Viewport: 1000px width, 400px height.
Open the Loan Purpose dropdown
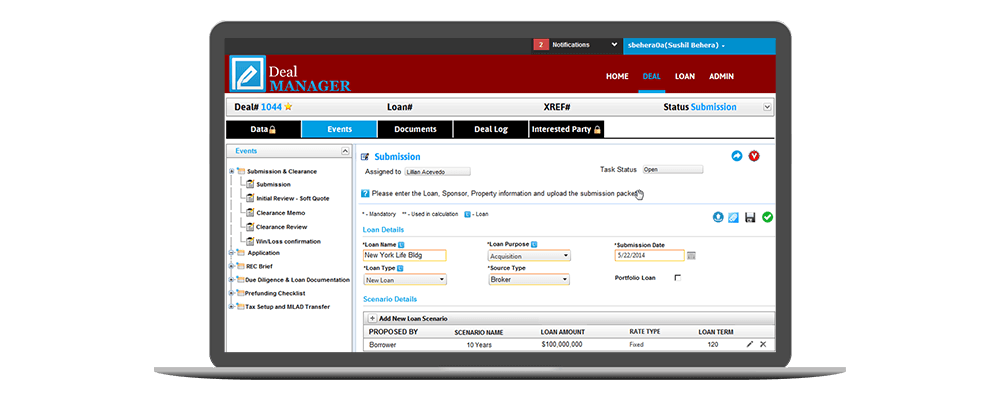[x=529, y=256]
